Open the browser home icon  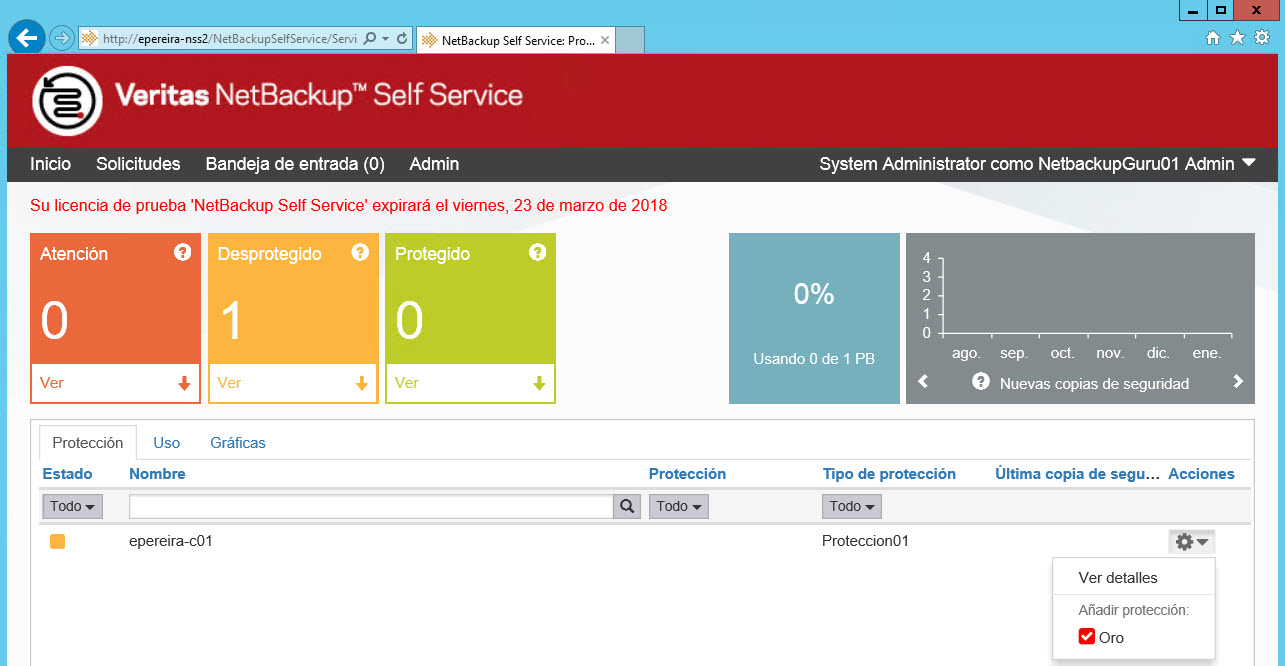(1213, 37)
